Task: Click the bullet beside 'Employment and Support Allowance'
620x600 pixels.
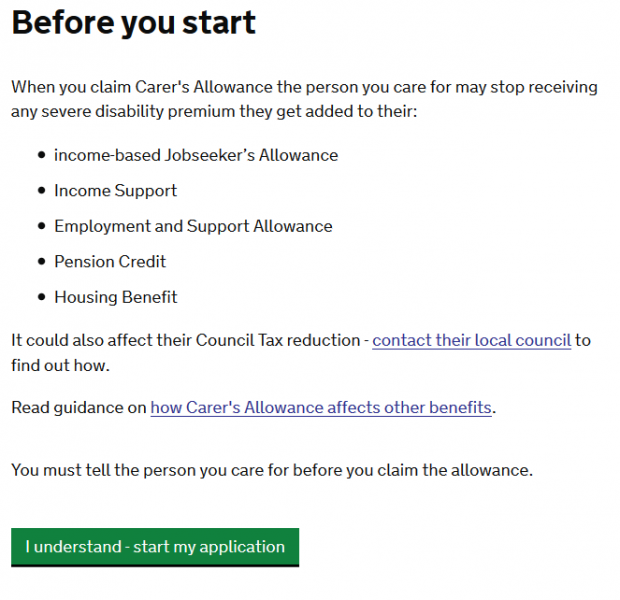Action: 41,227
